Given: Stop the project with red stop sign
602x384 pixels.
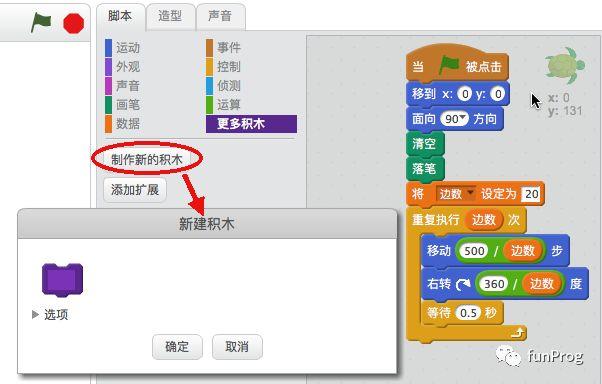Looking at the screenshot, I should pyautogui.click(x=73, y=23).
